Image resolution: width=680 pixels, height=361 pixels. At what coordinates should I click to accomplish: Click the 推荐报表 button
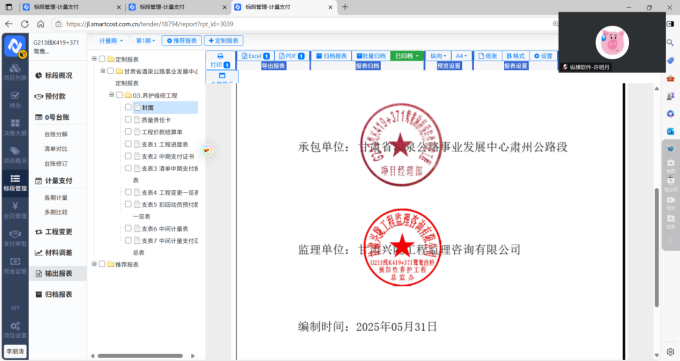tap(182, 41)
